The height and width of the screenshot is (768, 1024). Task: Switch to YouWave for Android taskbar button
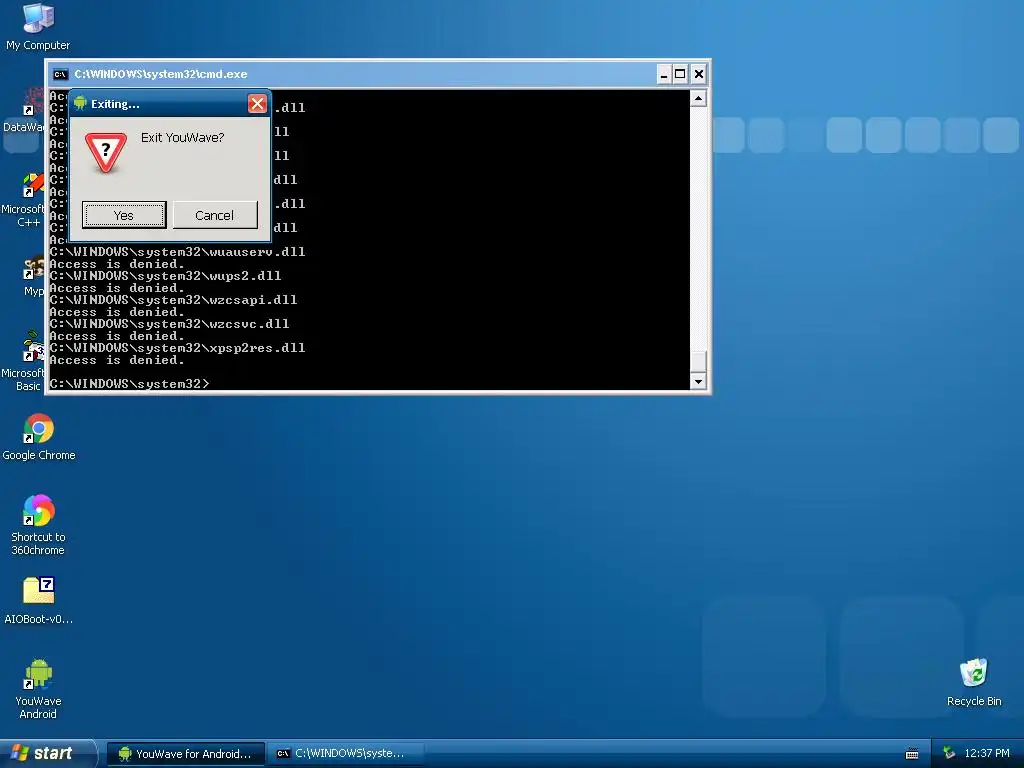point(185,754)
